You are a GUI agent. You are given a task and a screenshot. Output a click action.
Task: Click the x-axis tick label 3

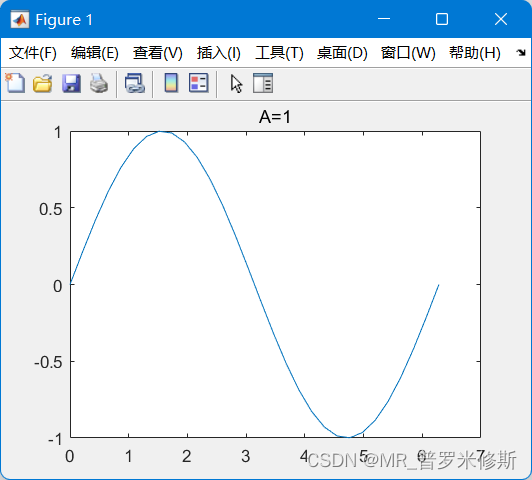click(x=246, y=456)
